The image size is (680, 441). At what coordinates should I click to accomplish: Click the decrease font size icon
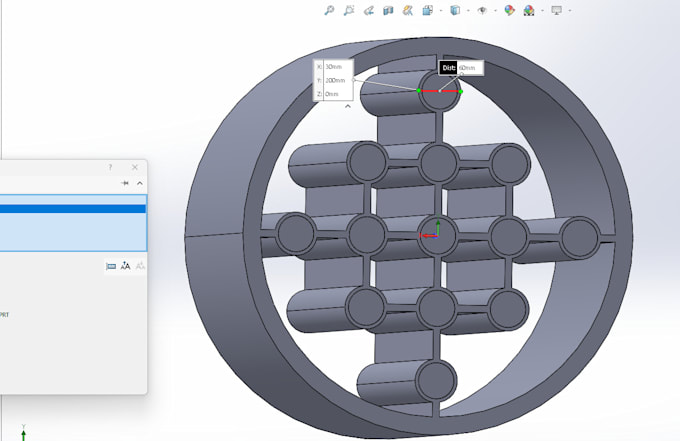[140, 266]
